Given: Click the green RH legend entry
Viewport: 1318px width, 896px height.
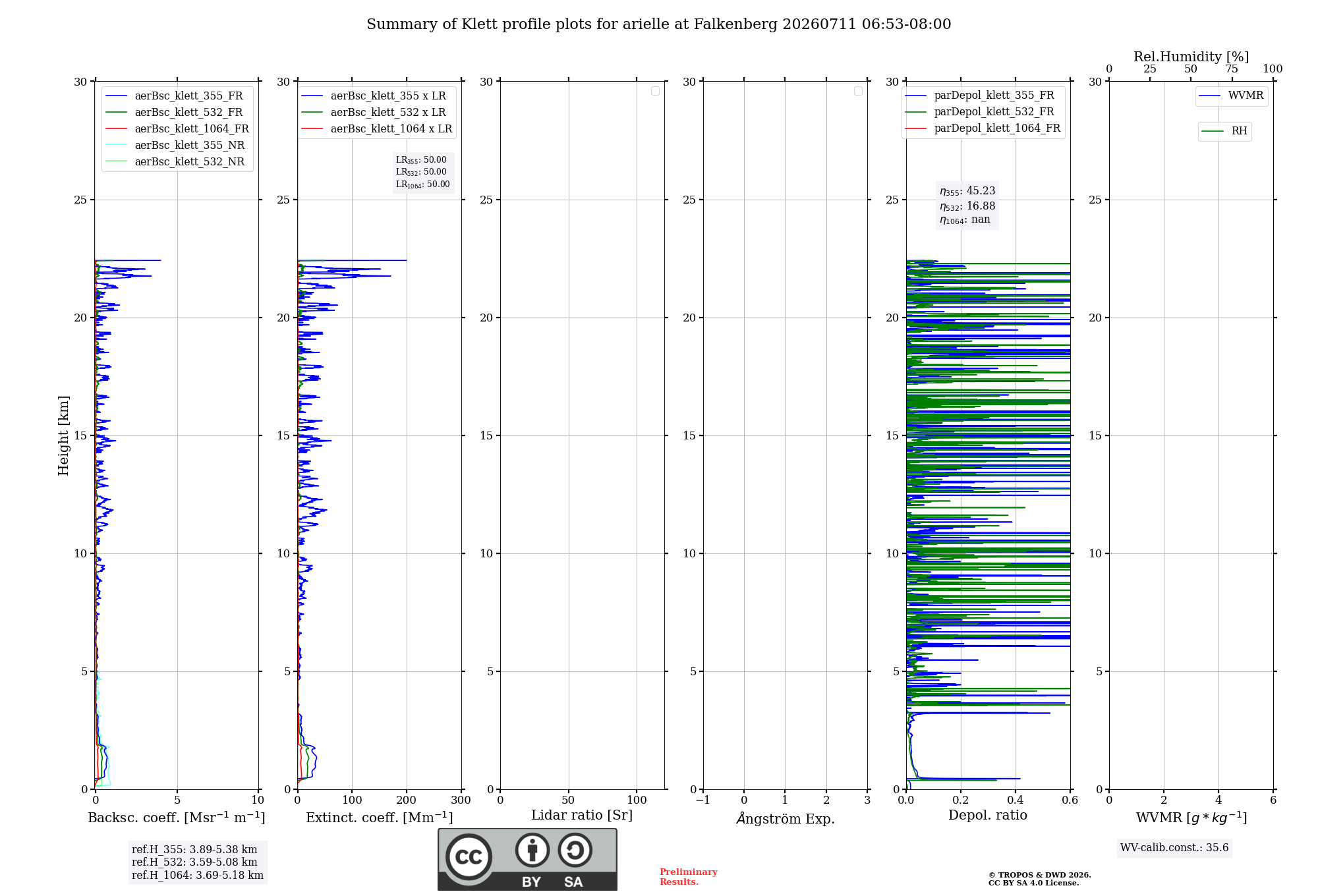Looking at the screenshot, I should [1224, 131].
